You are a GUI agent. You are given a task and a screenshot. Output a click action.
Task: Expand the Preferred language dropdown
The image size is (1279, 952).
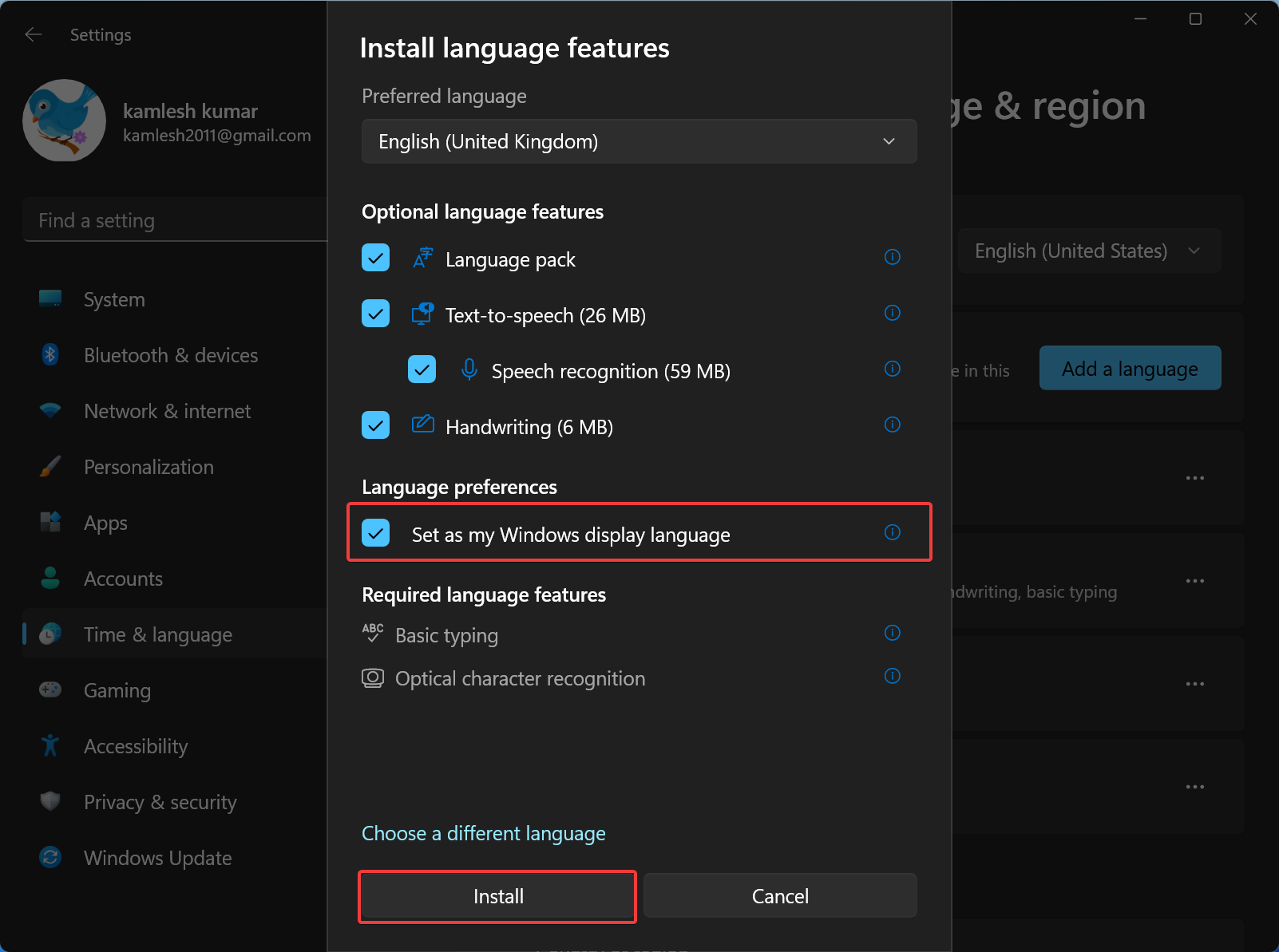coord(639,141)
